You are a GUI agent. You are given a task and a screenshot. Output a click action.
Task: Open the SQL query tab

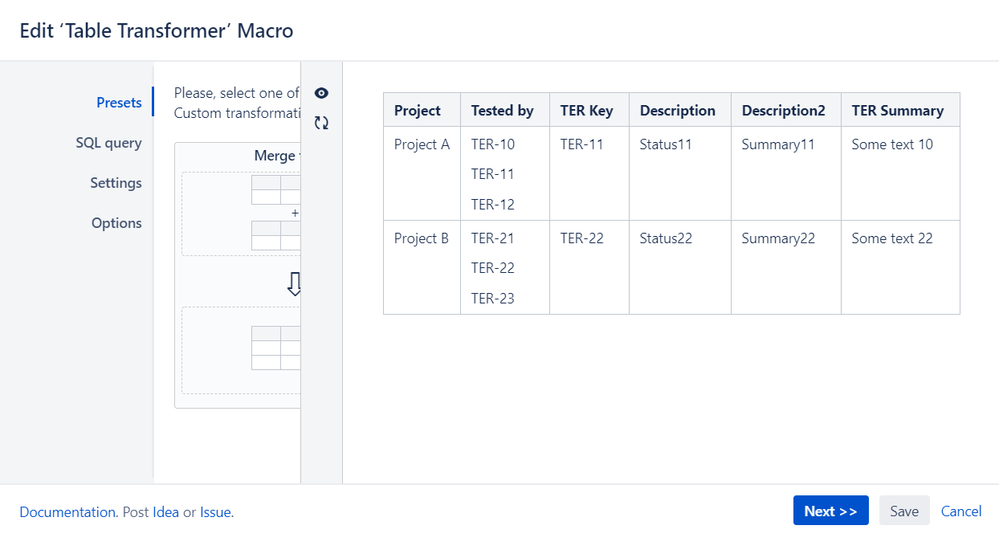(109, 143)
